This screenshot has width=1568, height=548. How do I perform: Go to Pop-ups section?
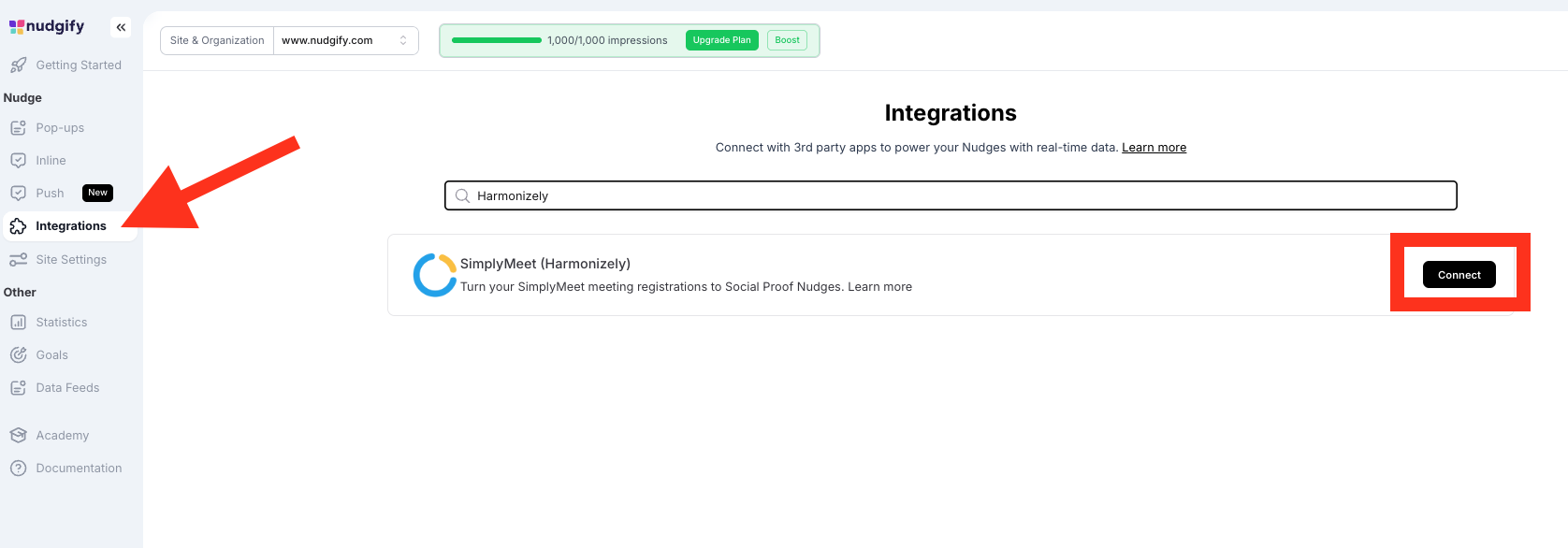60,128
